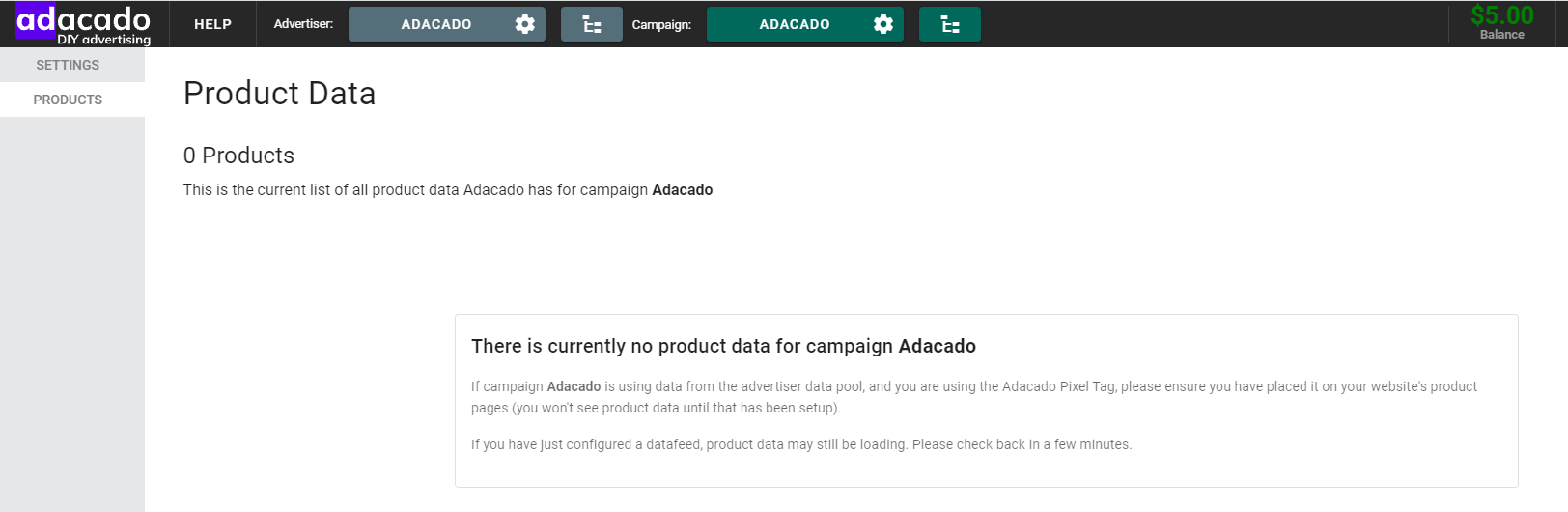This screenshot has height=512, width=1568.
Task: Click the Balance label
Action: tap(1501, 35)
